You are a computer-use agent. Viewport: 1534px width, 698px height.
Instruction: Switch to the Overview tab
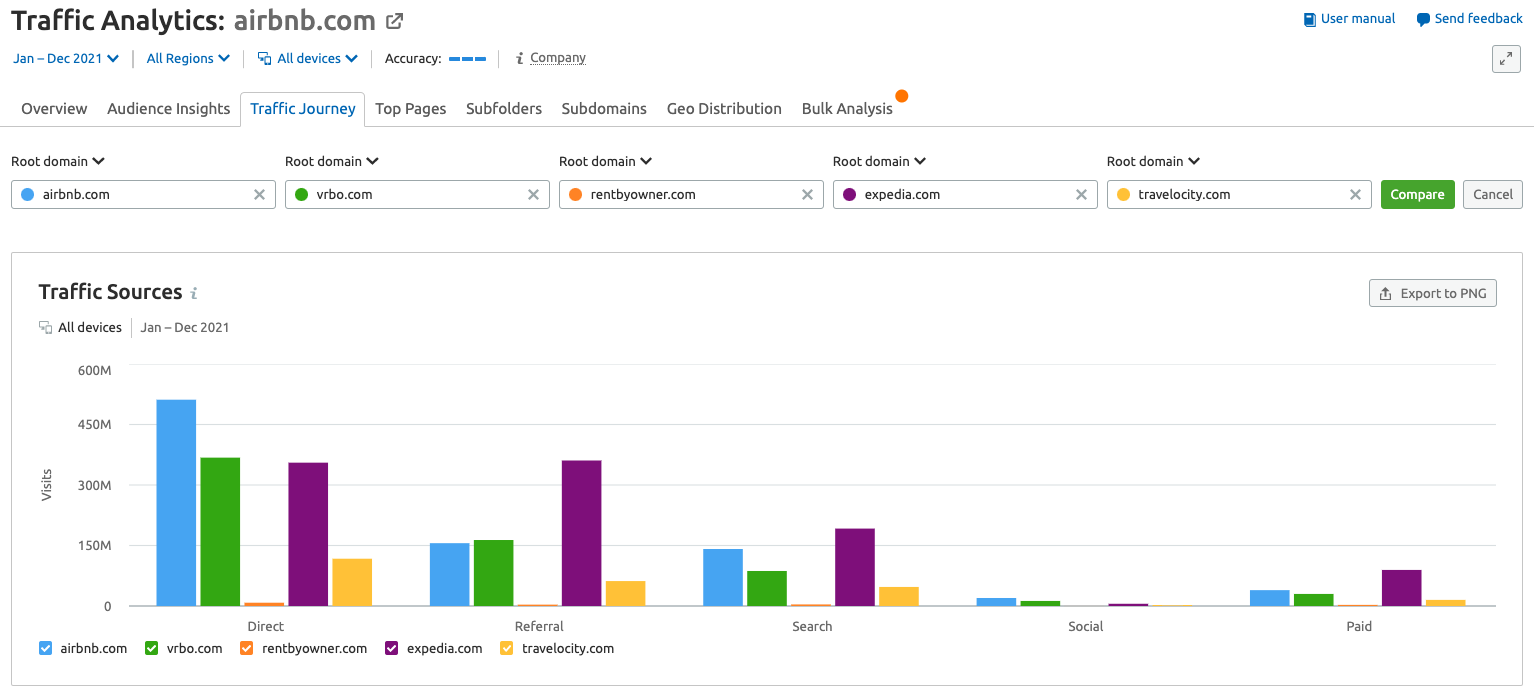[54, 109]
